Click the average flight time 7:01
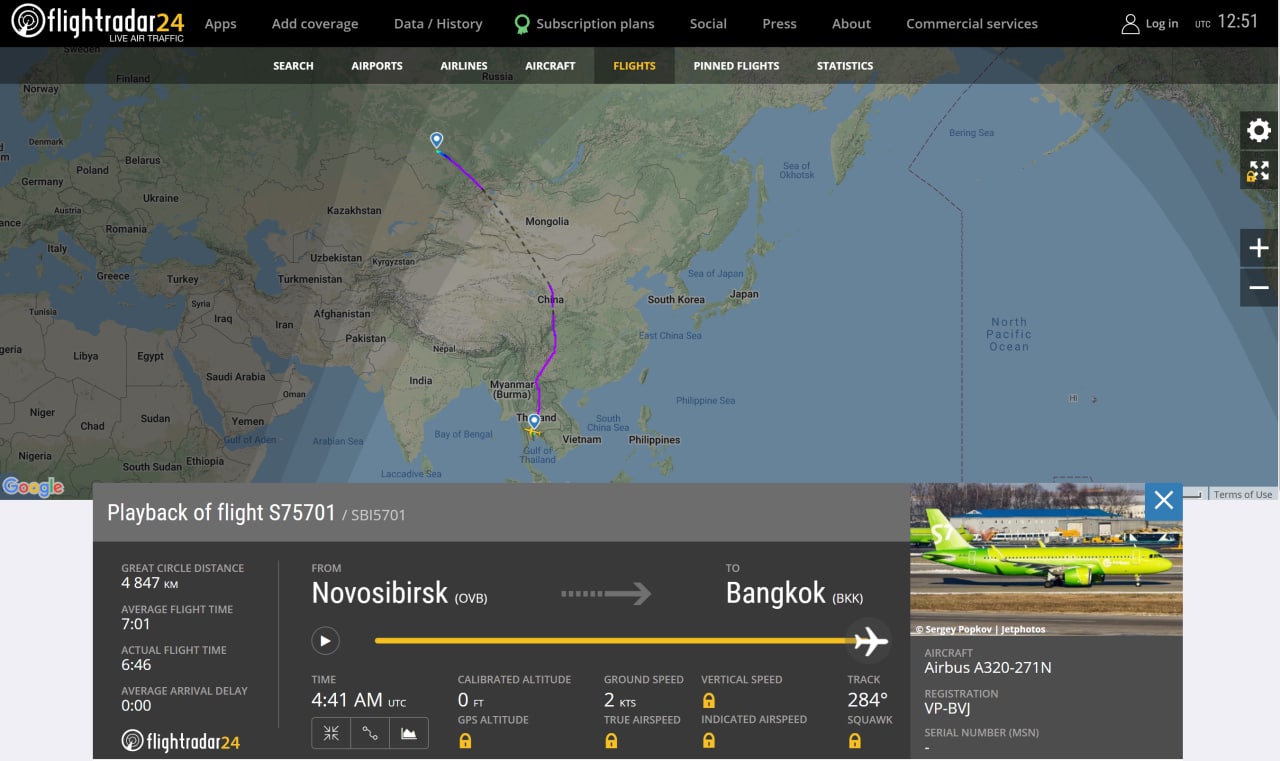The width and height of the screenshot is (1280, 761). 136,624
